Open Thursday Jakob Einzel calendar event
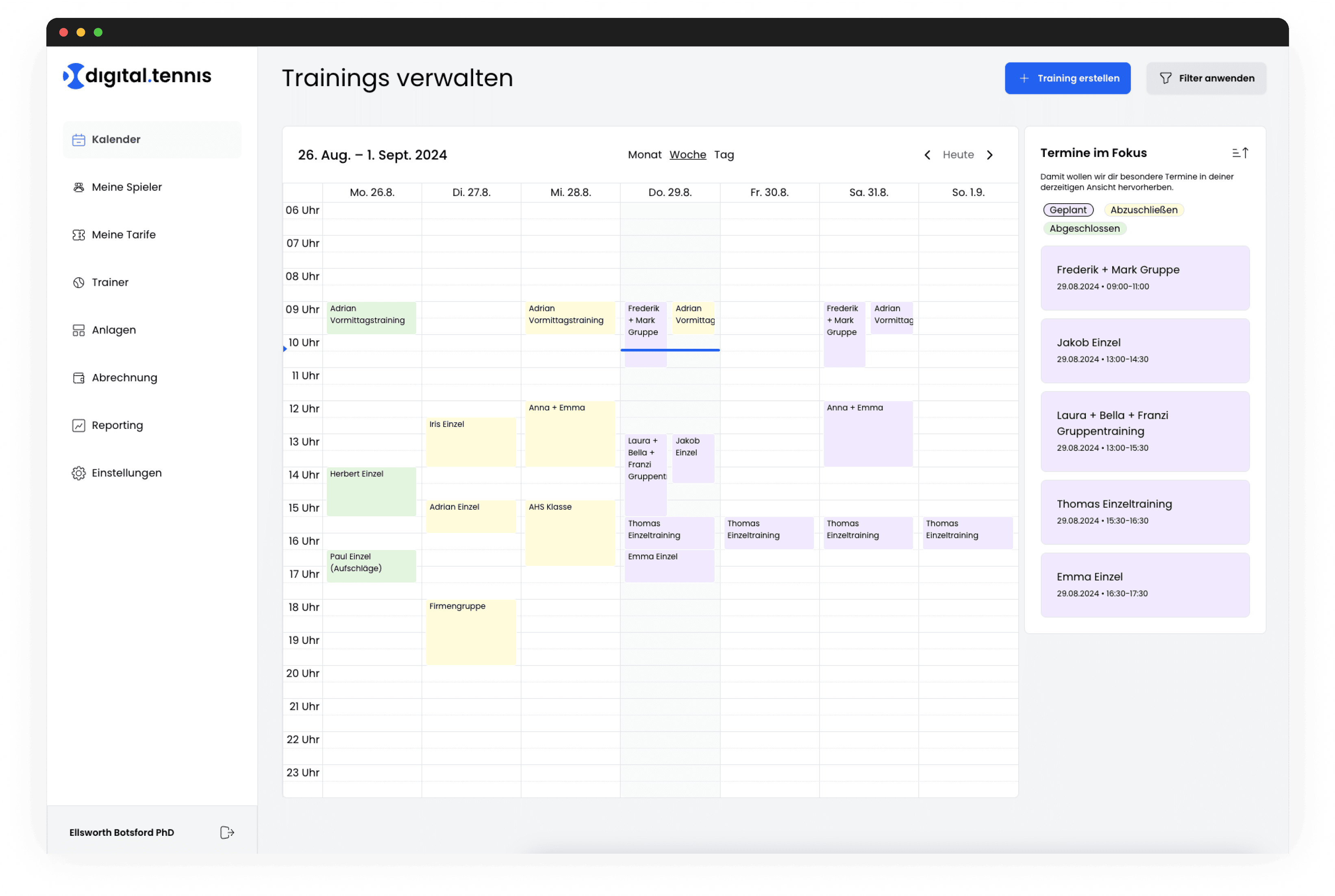Viewport: 1335px width, 896px height. click(x=694, y=459)
